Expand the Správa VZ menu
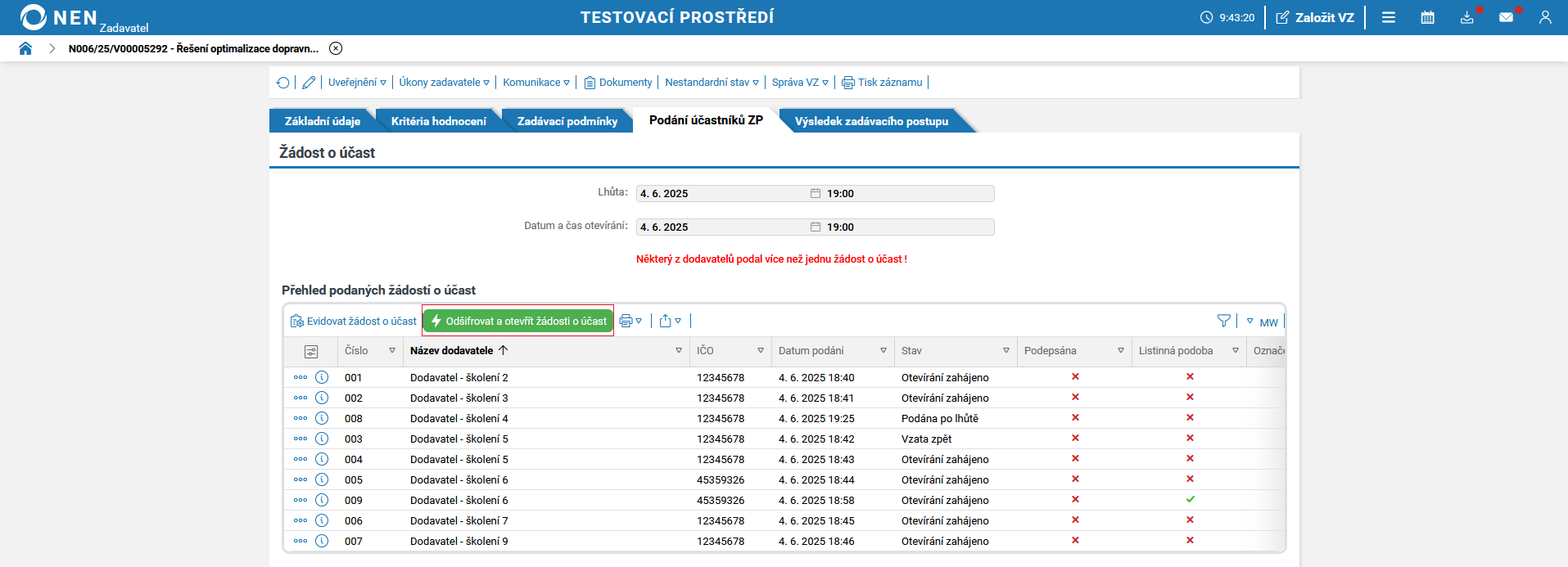Screen dimensions: 1568x567 (800, 83)
